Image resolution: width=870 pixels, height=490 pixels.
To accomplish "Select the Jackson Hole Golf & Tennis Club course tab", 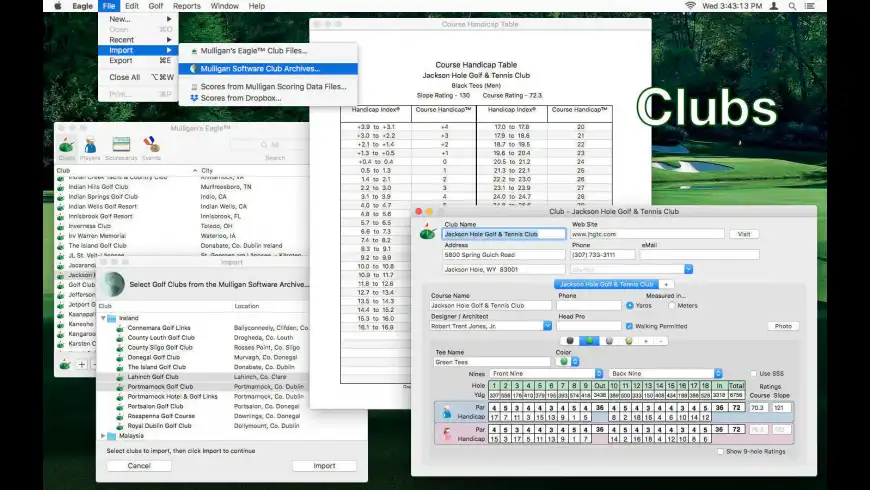I will [x=606, y=284].
